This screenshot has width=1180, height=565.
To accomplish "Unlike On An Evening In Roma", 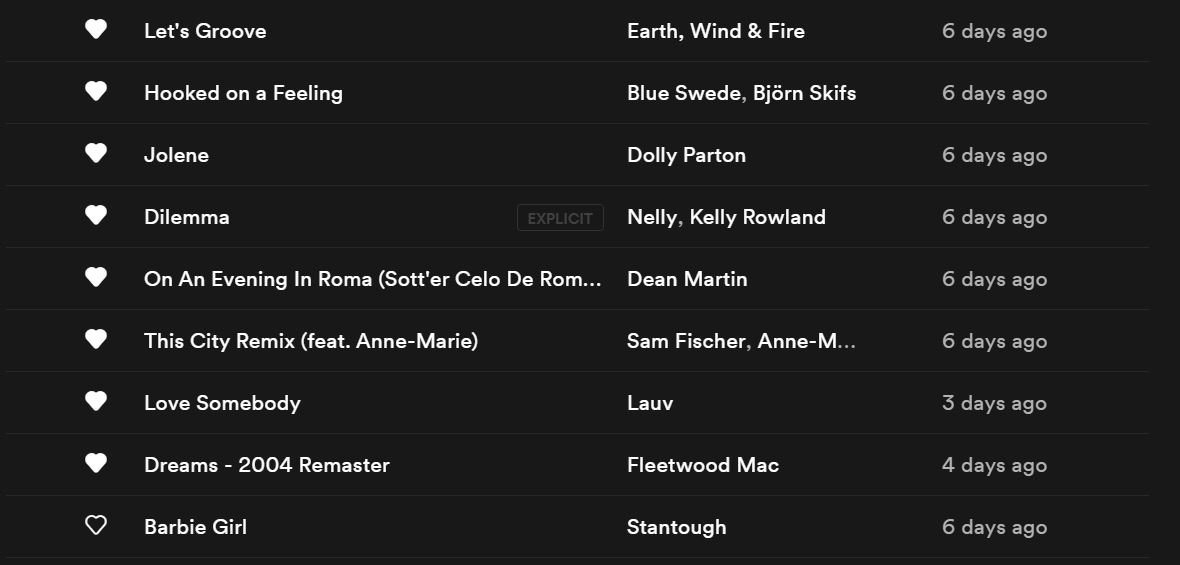I will (96, 278).
